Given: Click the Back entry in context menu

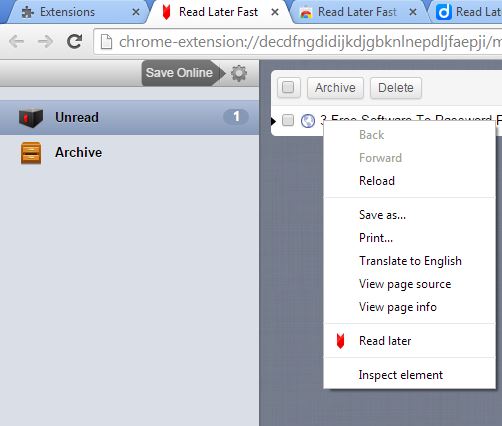Looking at the screenshot, I should pyautogui.click(x=410, y=135).
